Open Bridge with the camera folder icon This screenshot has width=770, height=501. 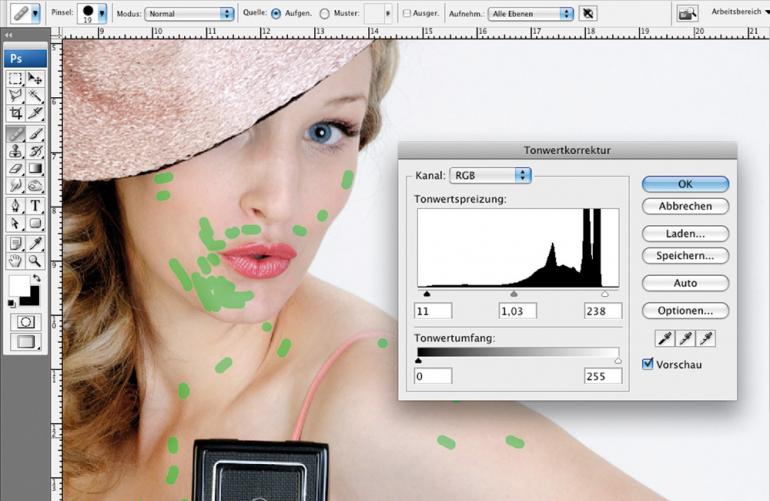[x=687, y=14]
